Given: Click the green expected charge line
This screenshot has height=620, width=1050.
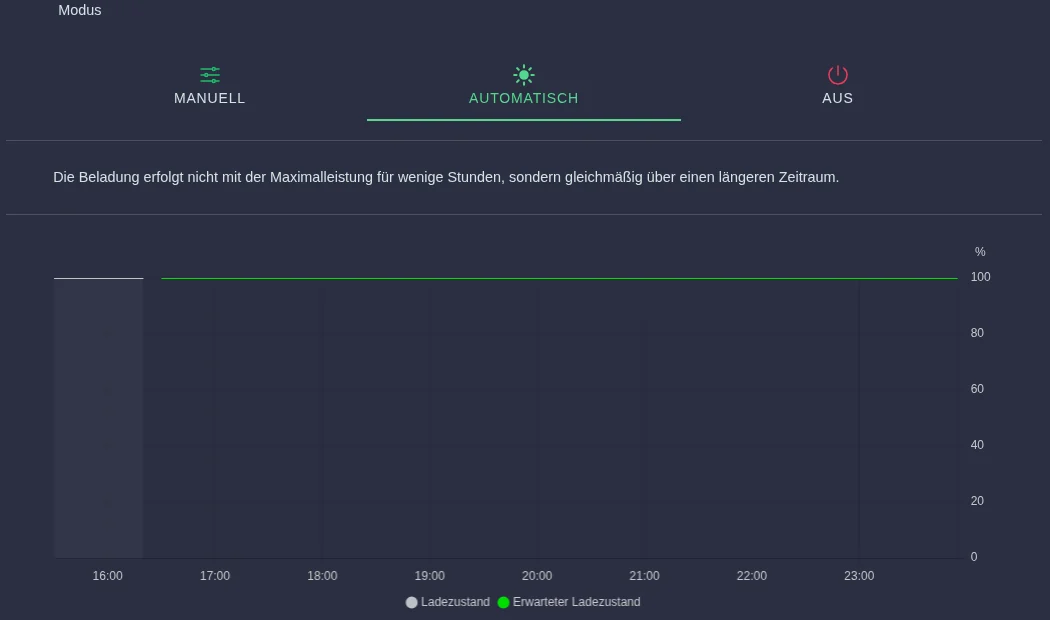Looking at the screenshot, I should (x=559, y=278).
